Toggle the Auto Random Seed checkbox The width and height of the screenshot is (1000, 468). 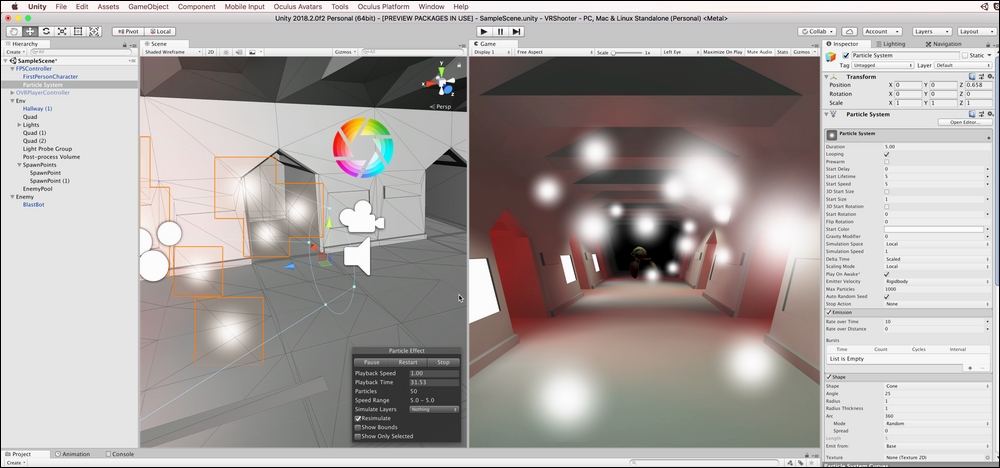coord(886,296)
